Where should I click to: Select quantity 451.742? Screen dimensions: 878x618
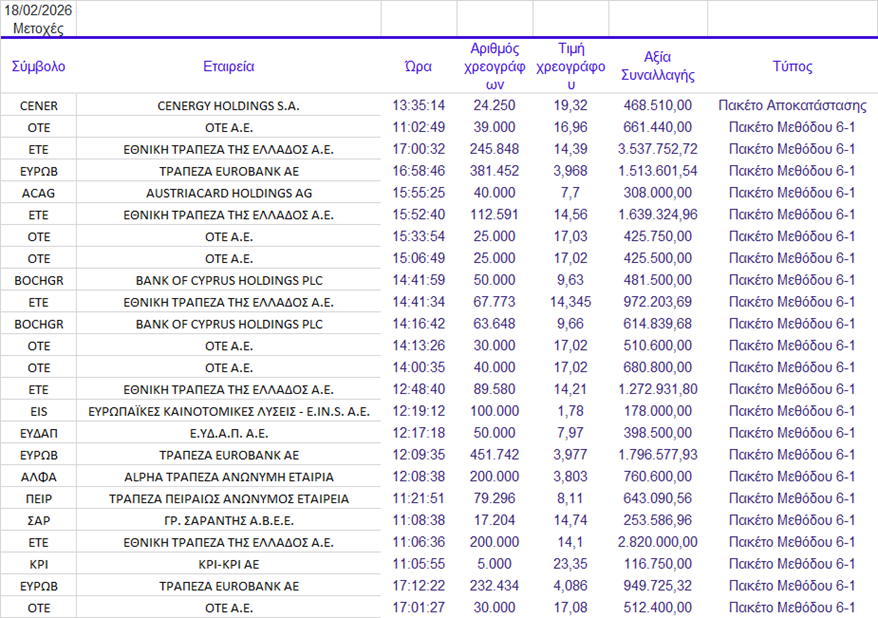pyautogui.click(x=494, y=455)
